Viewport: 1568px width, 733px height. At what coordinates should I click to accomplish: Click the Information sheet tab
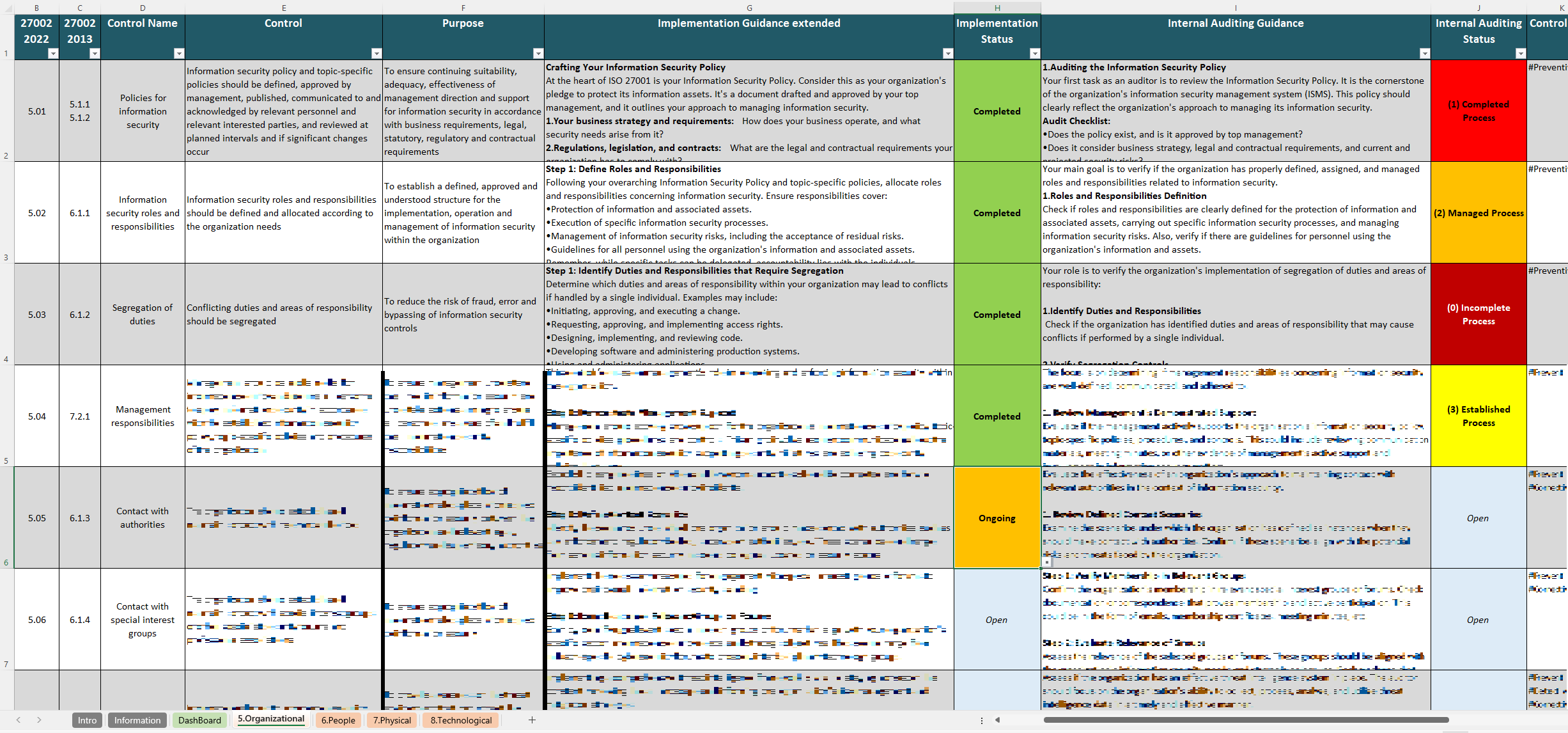click(x=137, y=718)
